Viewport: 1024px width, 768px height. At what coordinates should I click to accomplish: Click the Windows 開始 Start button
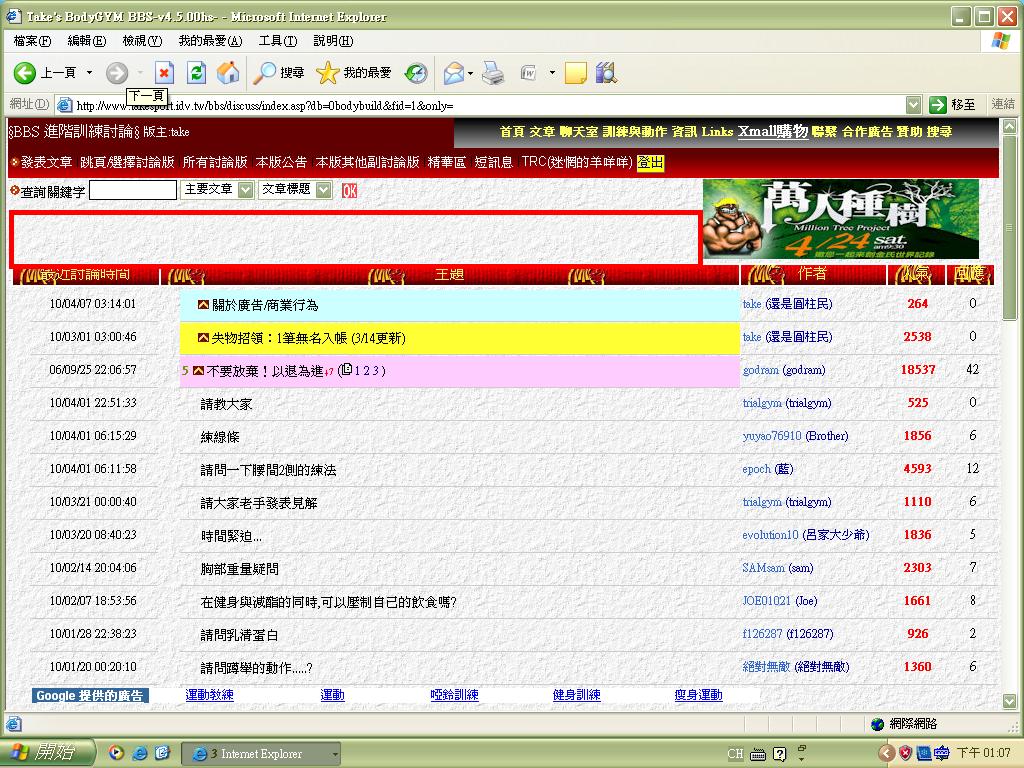click(x=47, y=753)
